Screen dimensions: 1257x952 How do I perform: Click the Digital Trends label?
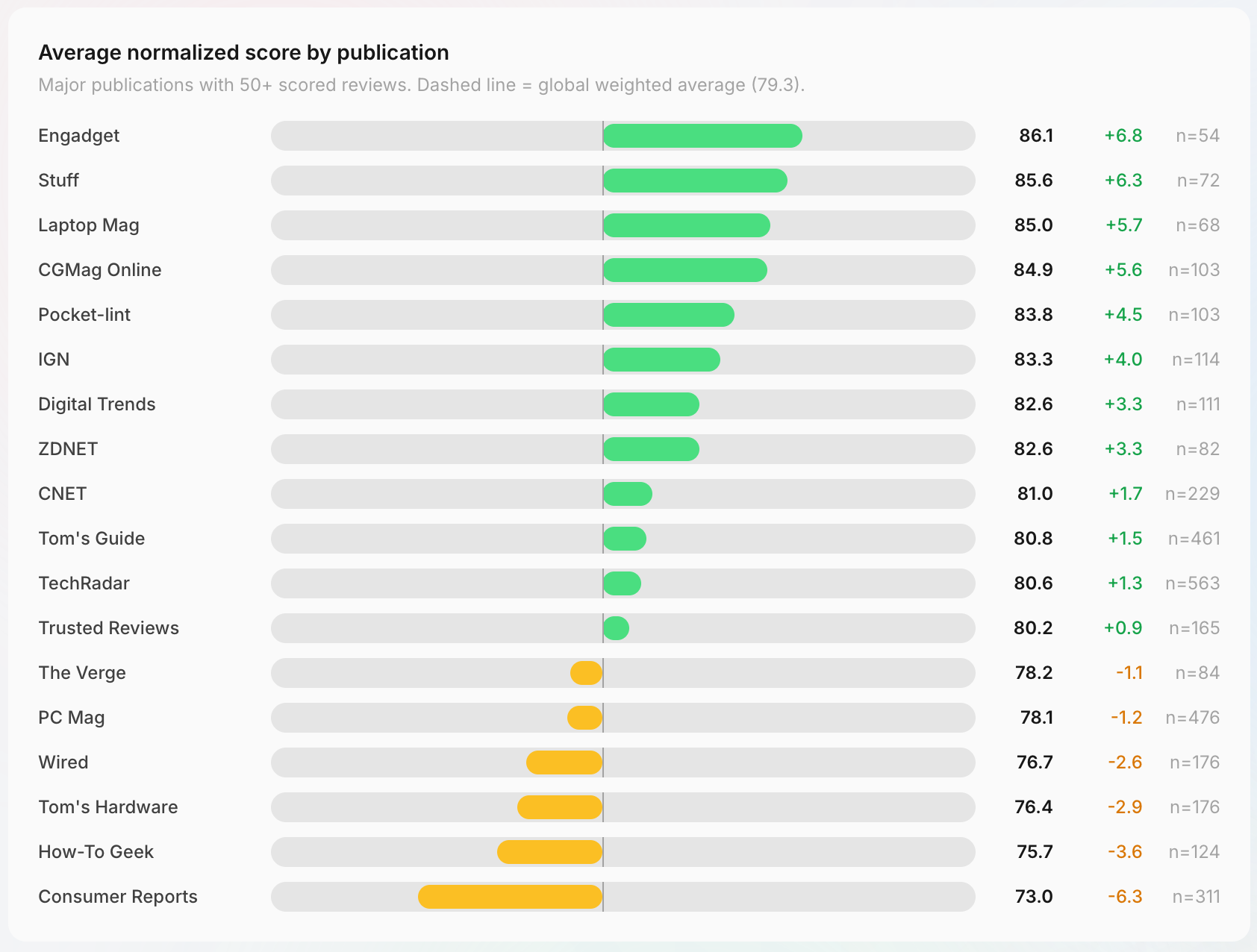(97, 404)
